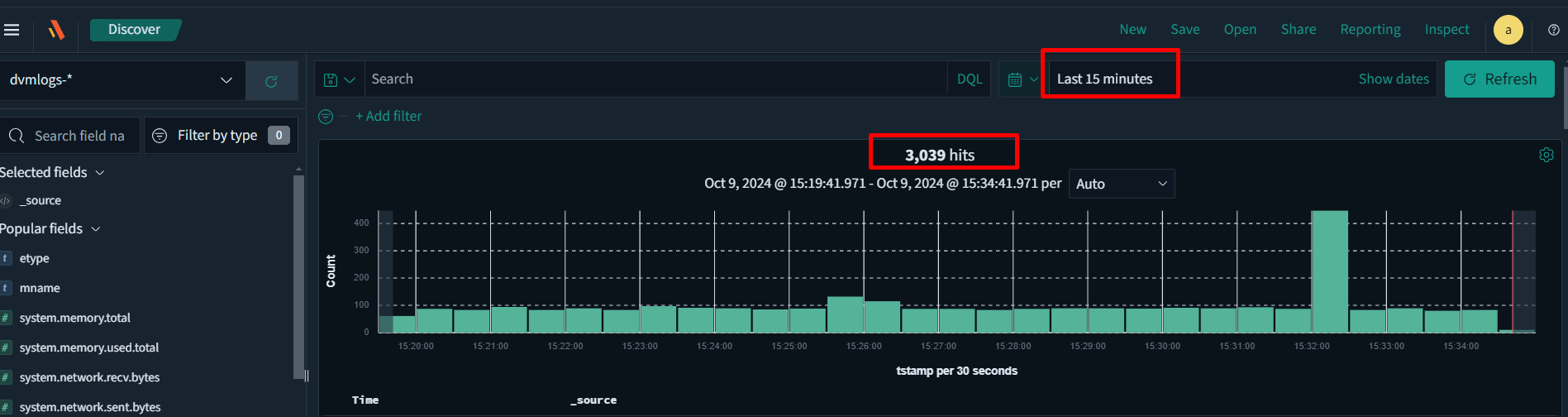Screen dimensions: 1568x417
Task: Open the Reporting menu
Action: pyautogui.click(x=1370, y=30)
